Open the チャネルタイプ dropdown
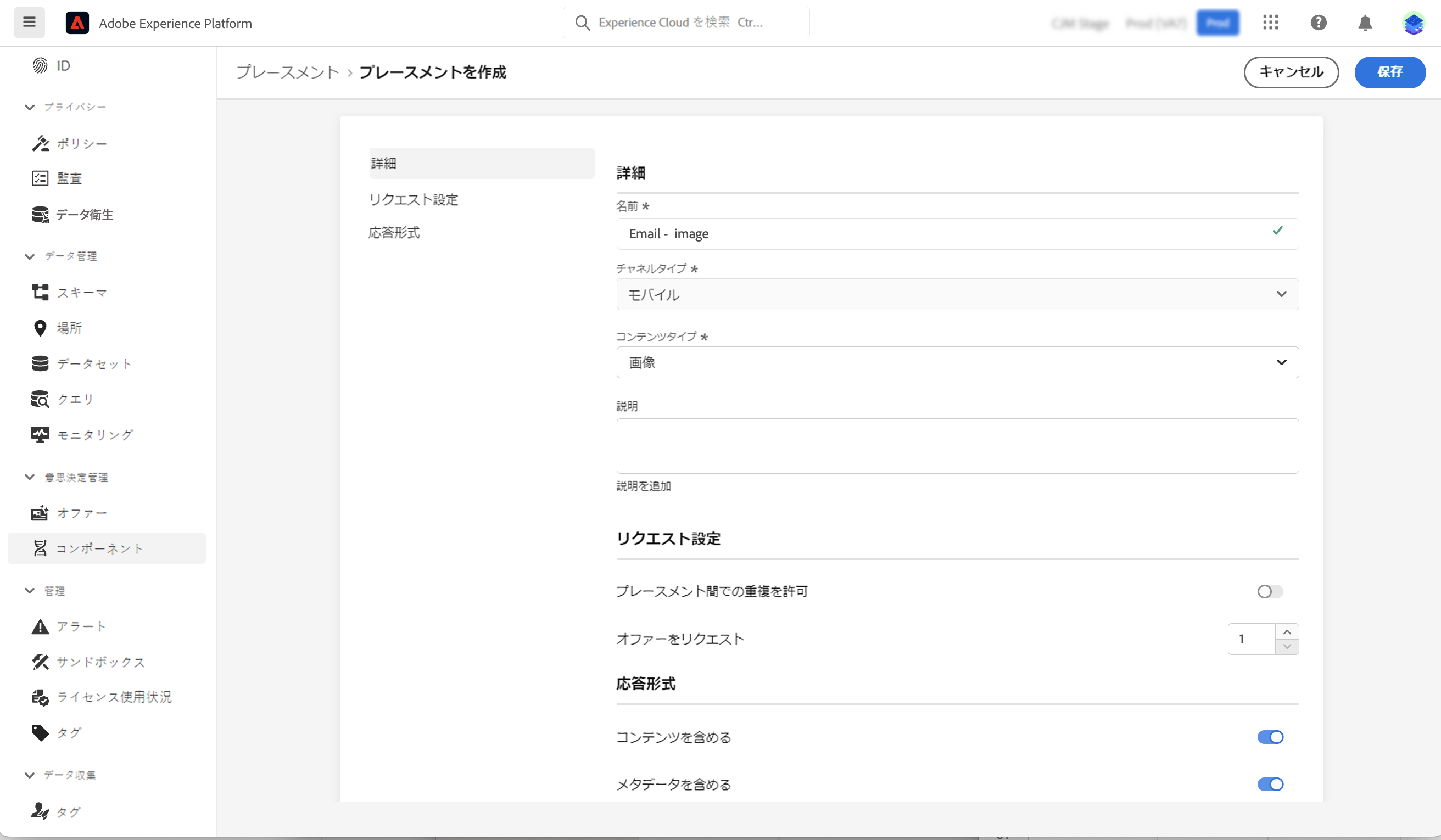 [x=957, y=294]
